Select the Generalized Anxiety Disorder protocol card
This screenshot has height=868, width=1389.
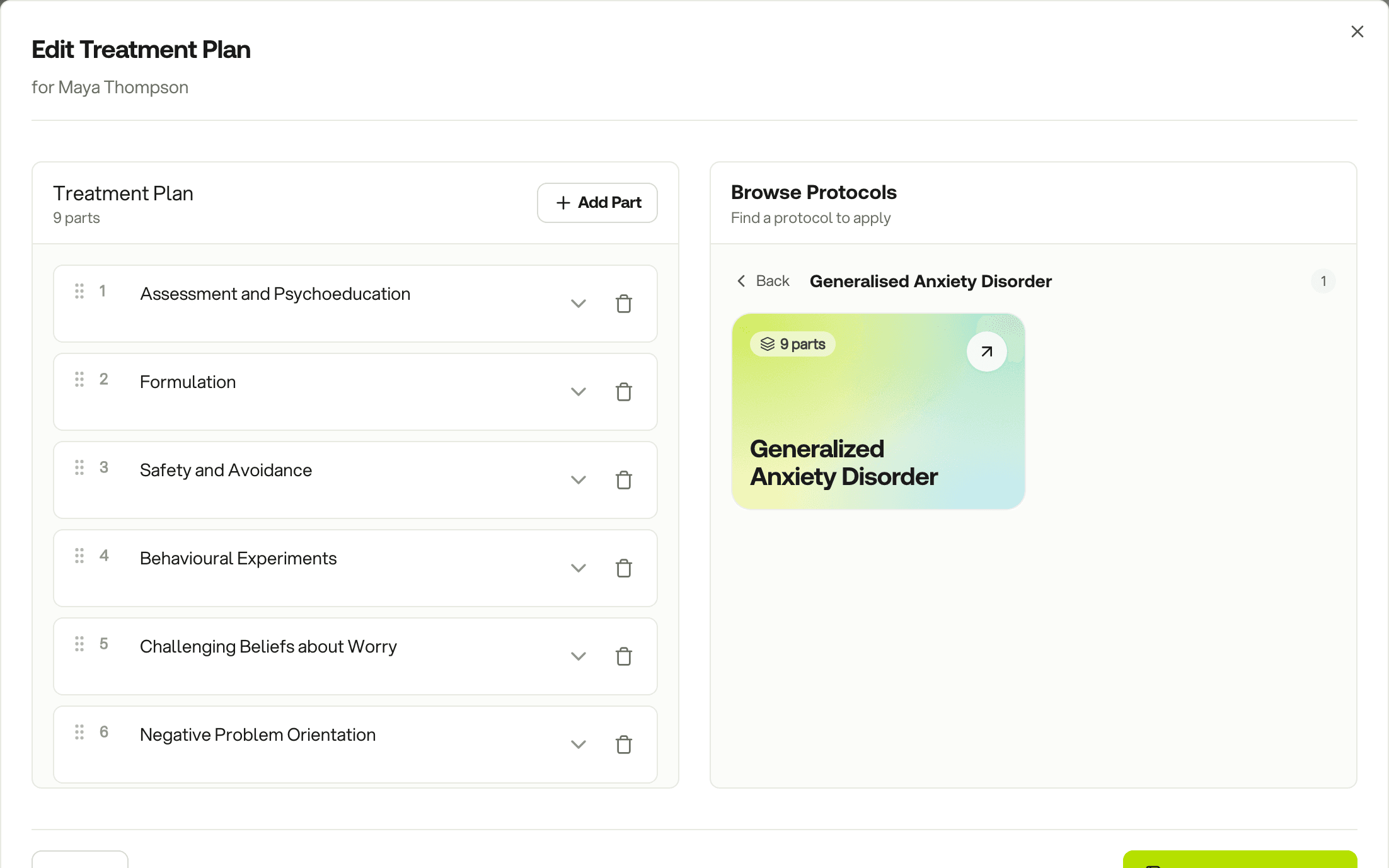pyautogui.click(x=879, y=411)
